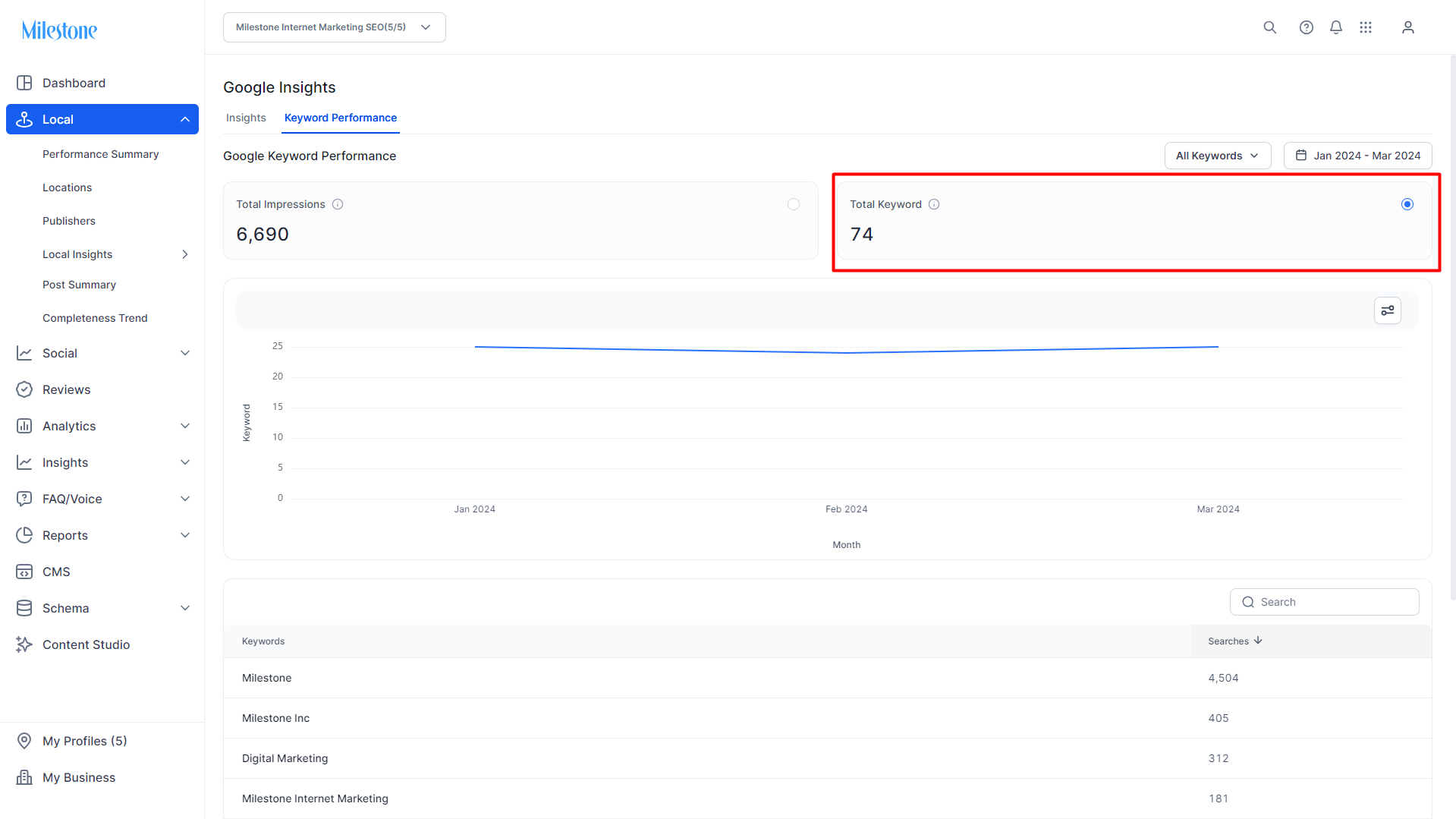The height and width of the screenshot is (819, 1456).
Task: Click the Searches sort arrow
Action: point(1258,641)
